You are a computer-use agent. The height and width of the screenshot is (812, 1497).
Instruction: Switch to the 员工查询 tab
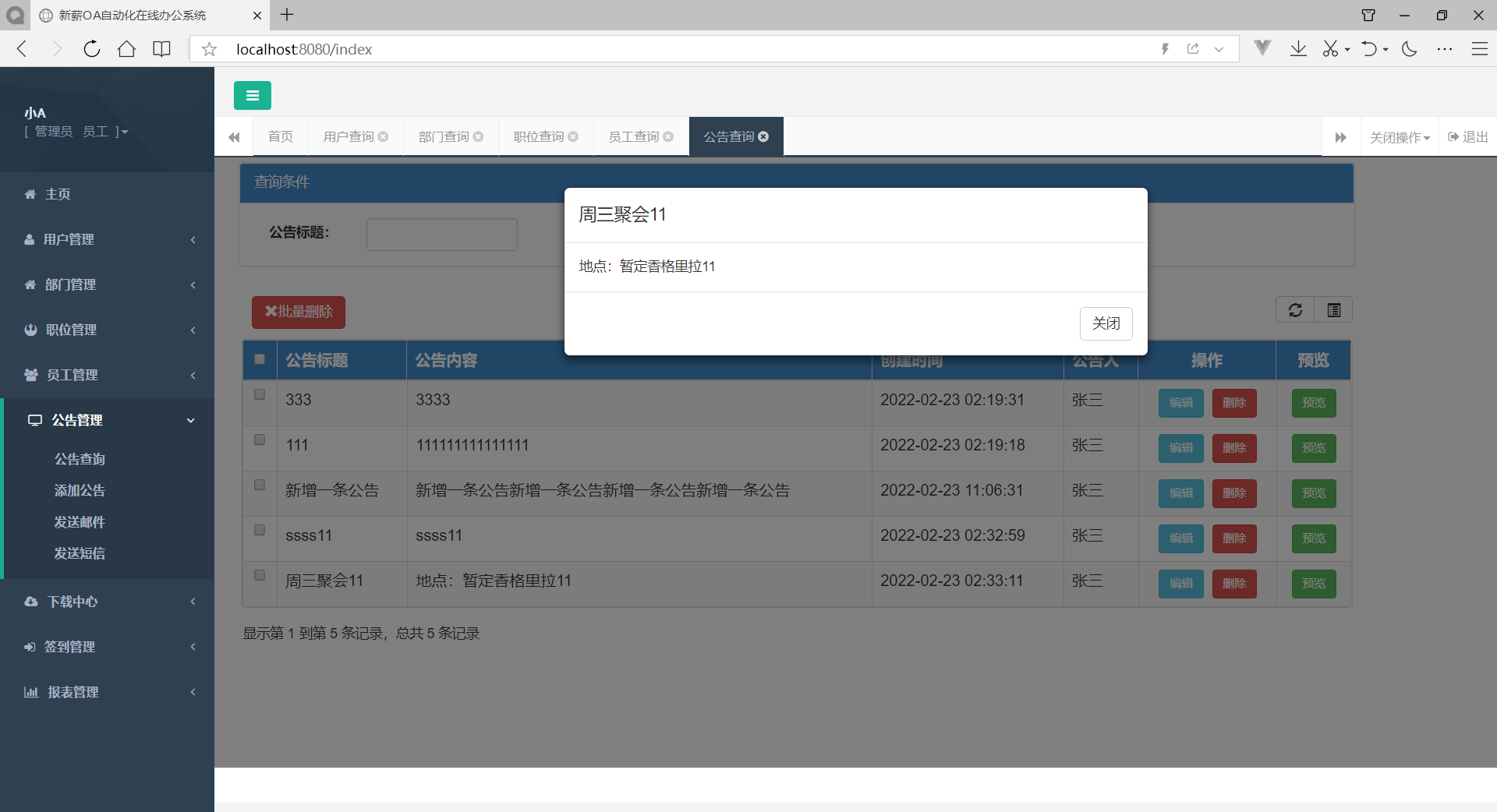(x=634, y=136)
